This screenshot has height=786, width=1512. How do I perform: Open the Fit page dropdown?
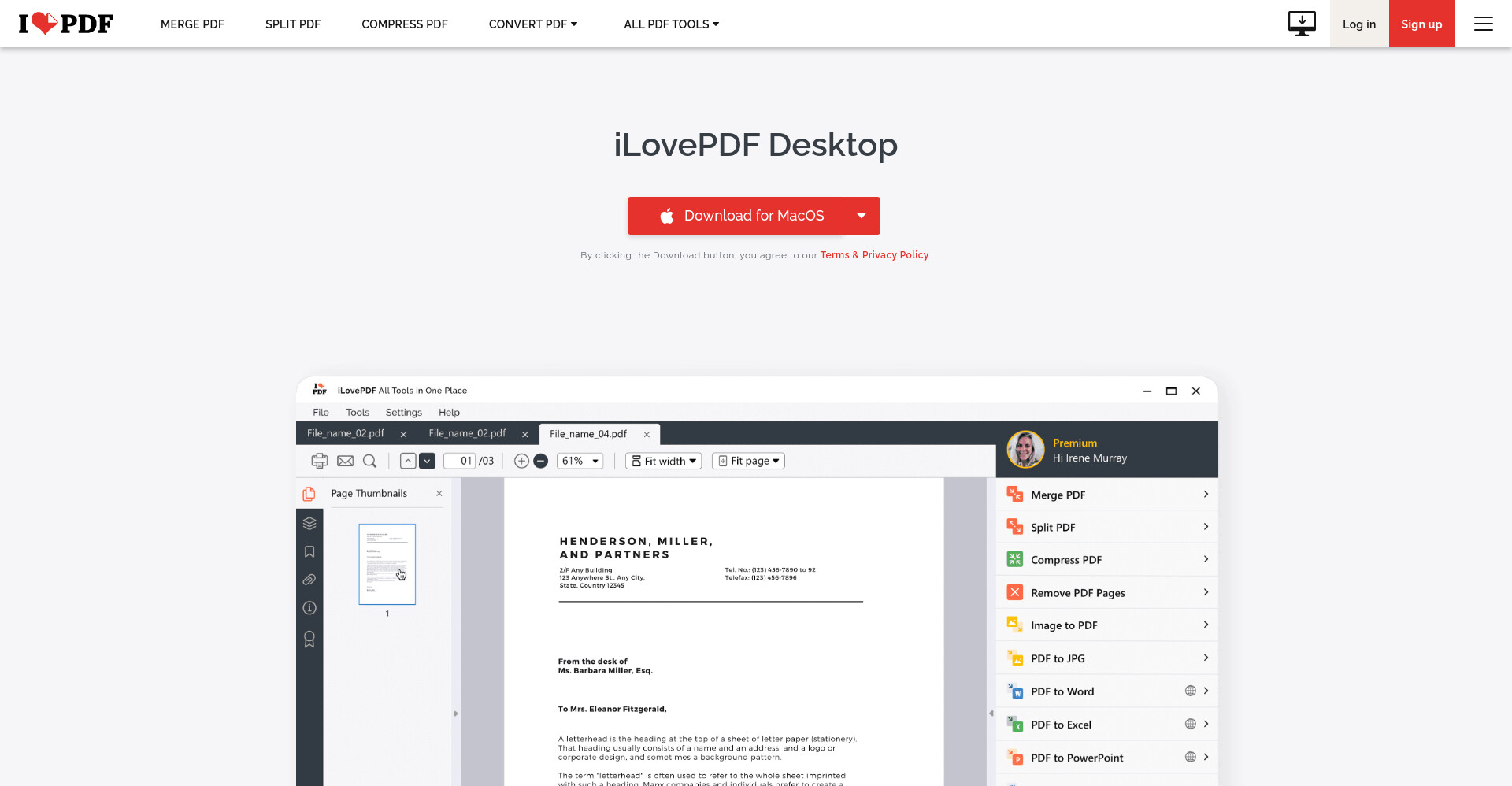coord(748,461)
